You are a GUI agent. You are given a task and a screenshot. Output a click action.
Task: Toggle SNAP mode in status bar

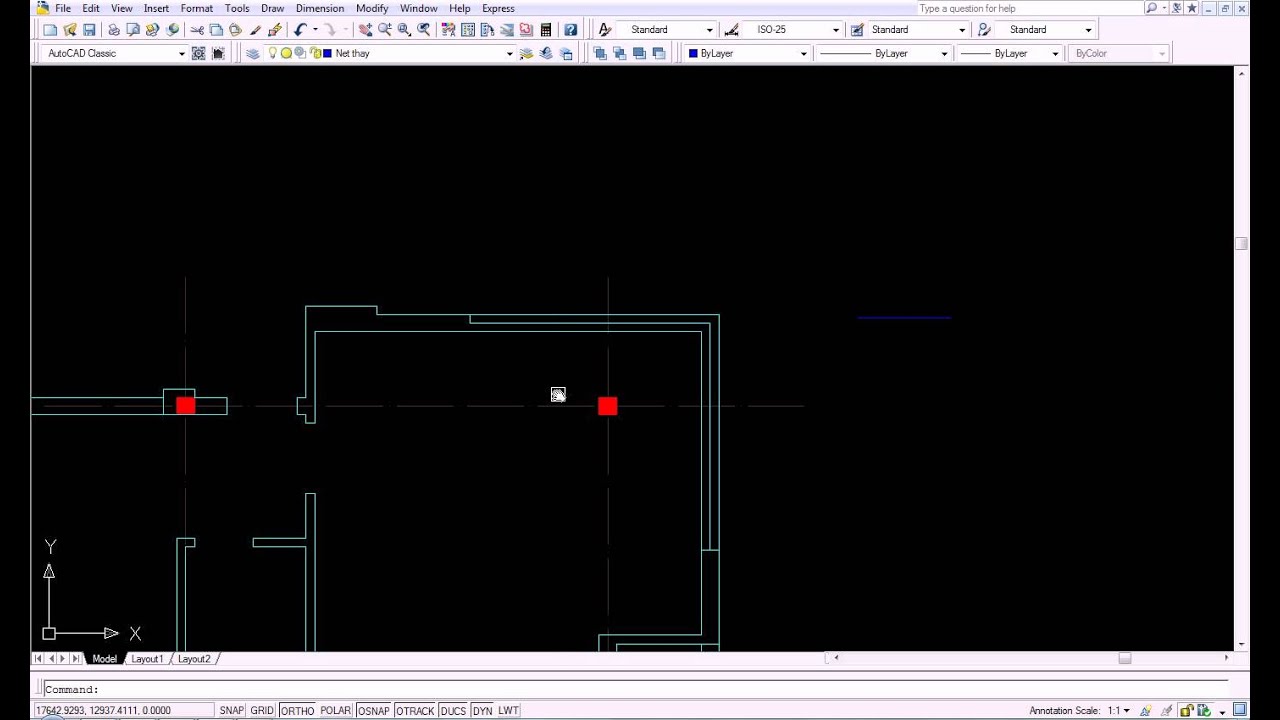point(231,711)
